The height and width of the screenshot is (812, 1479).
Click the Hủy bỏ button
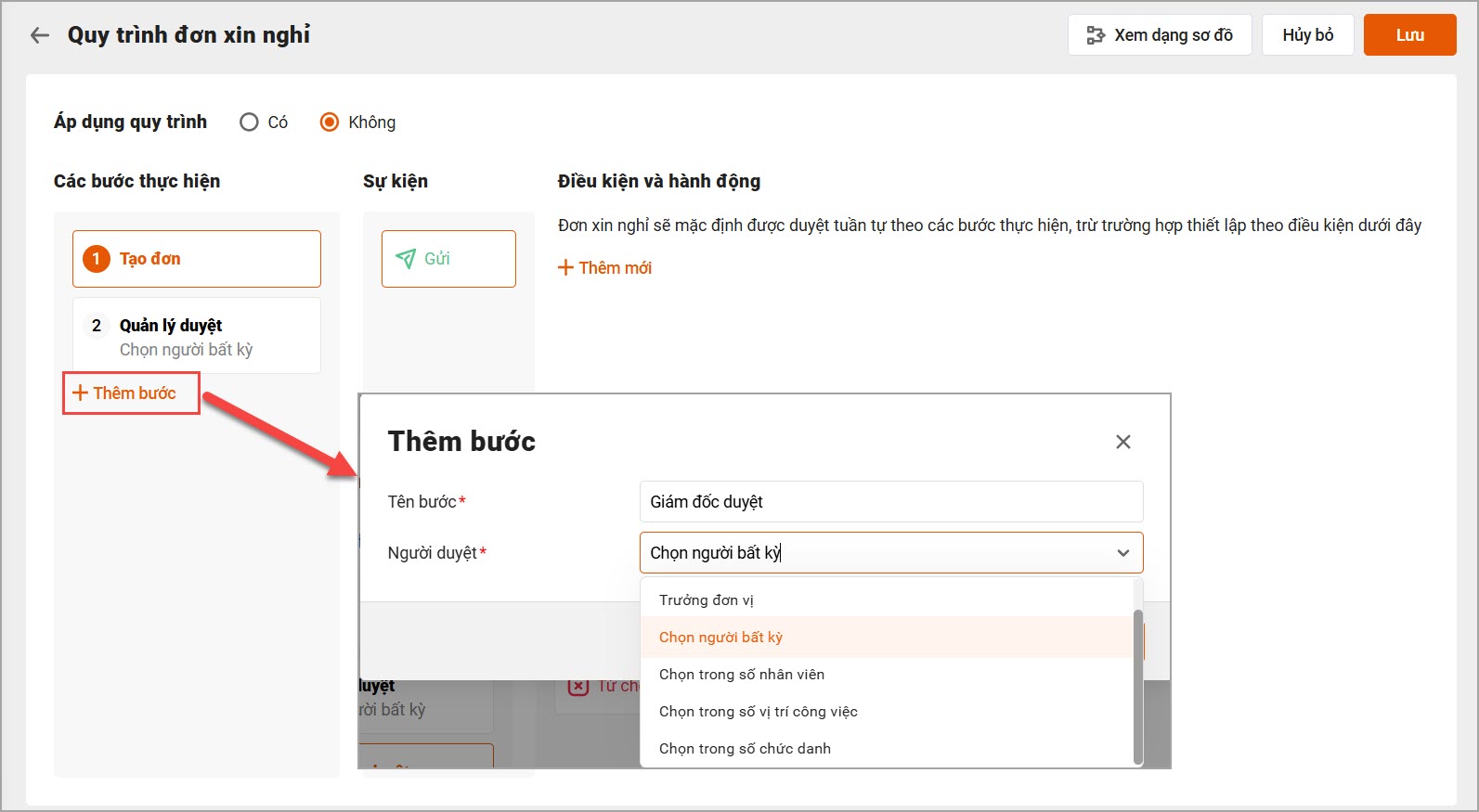coord(1307,35)
